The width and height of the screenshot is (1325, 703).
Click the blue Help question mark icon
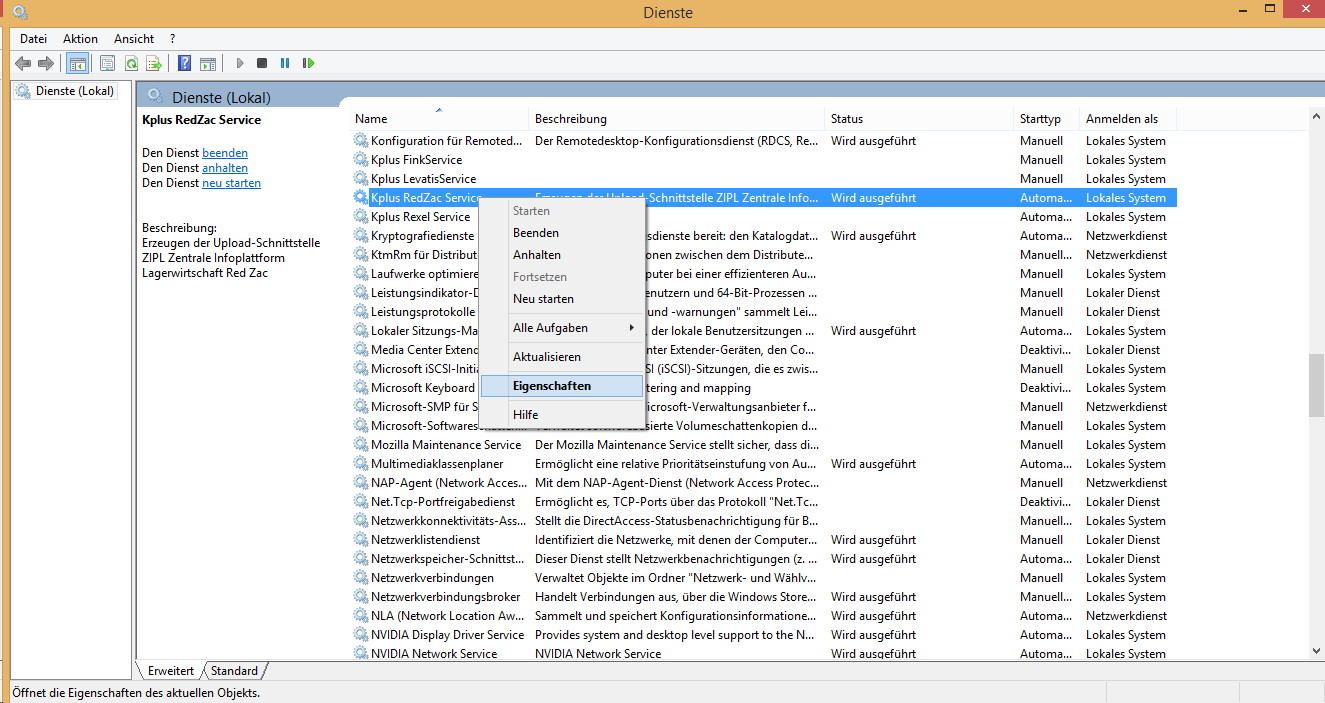[184, 63]
